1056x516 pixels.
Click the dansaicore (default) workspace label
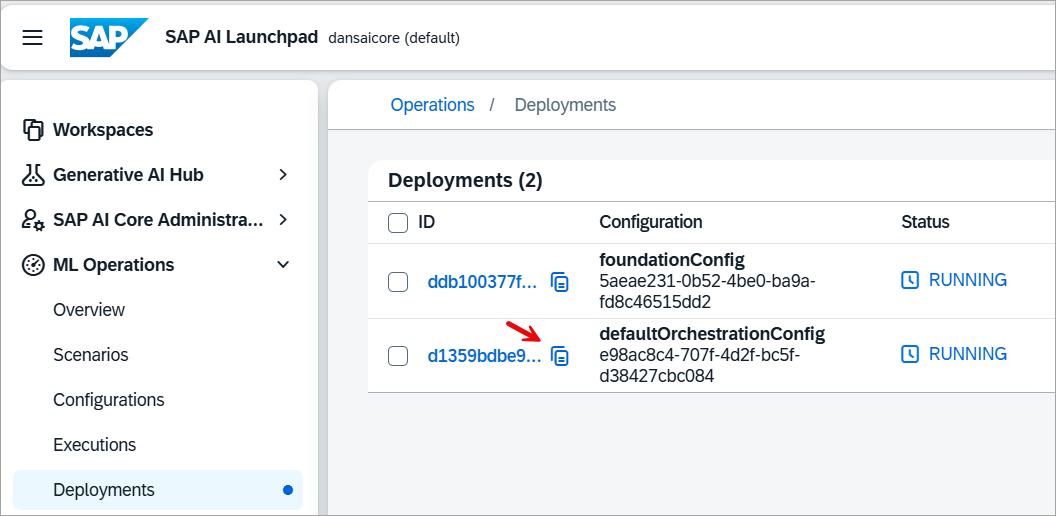(x=394, y=38)
